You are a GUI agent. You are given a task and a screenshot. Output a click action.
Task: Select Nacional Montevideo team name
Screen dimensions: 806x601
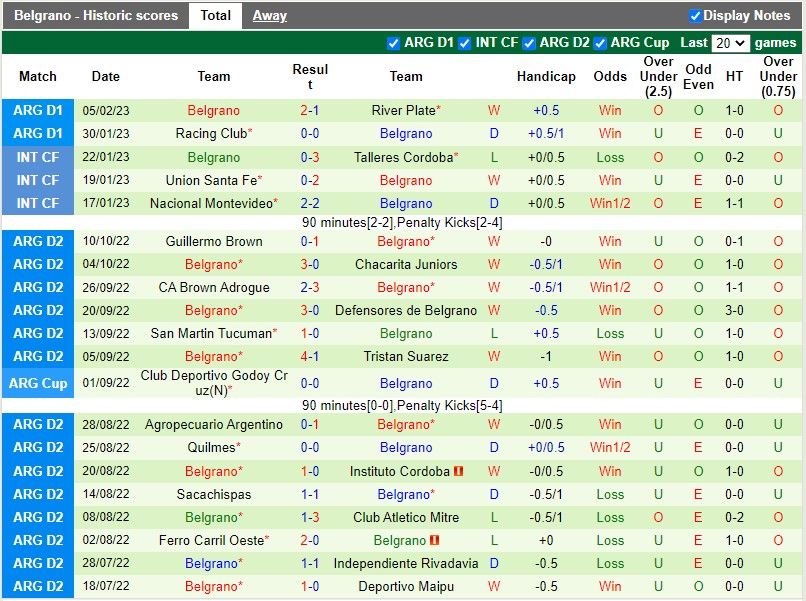click(210, 203)
